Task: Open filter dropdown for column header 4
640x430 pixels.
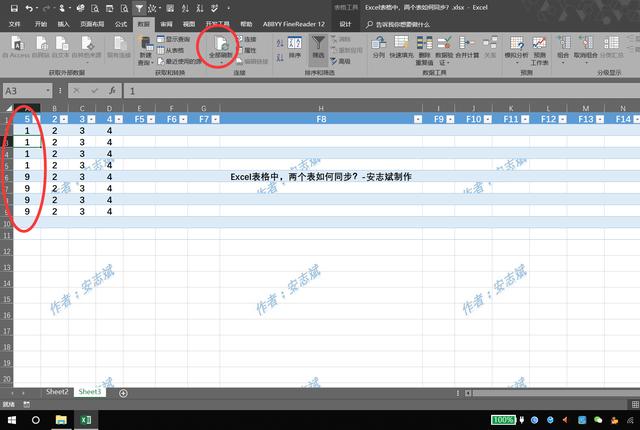Action: pos(119,119)
